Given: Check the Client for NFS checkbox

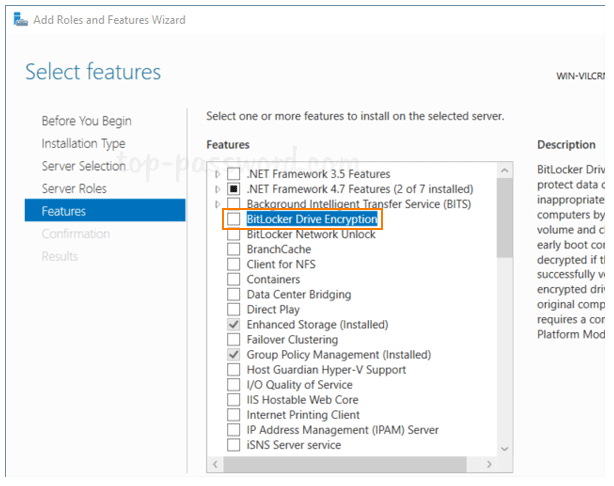Looking at the screenshot, I should tap(233, 264).
